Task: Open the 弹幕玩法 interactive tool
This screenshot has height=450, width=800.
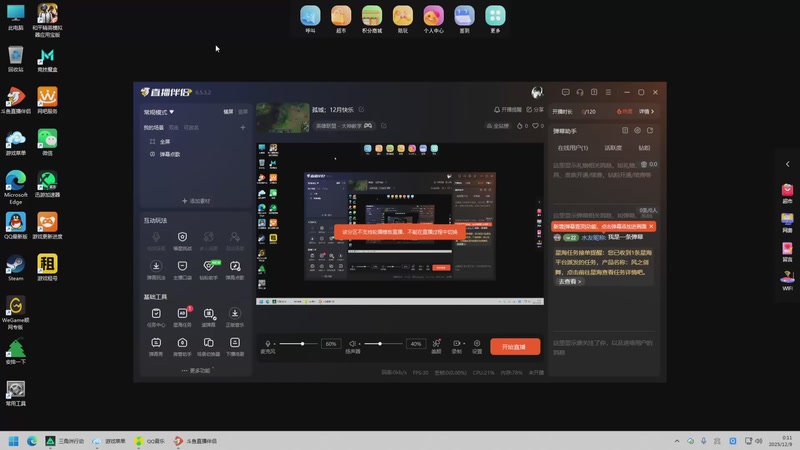Action: coord(156,269)
